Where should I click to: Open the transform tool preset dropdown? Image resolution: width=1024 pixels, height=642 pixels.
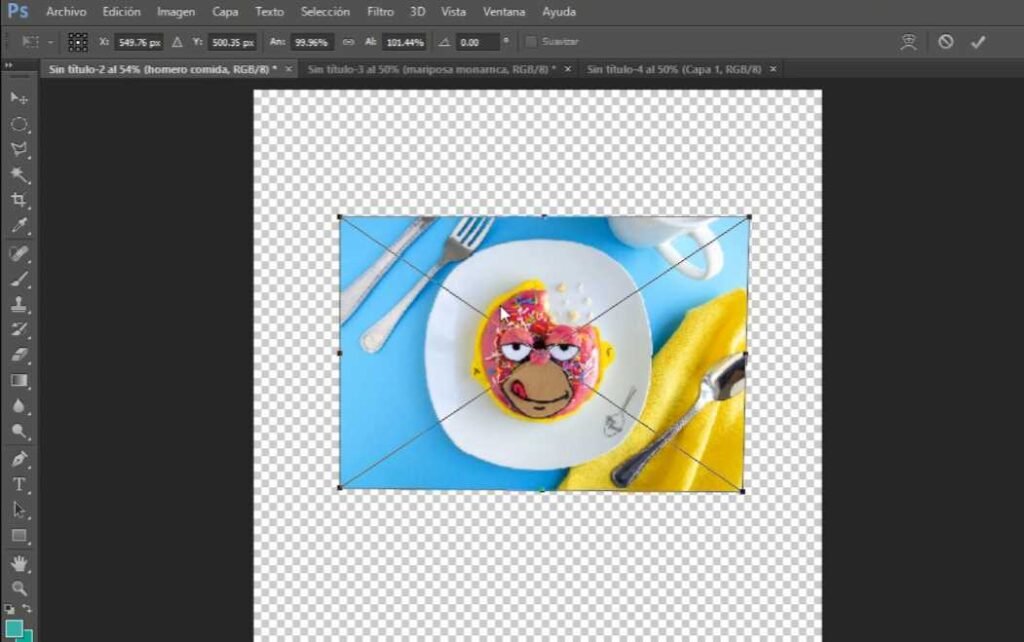click(x=50, y=42)
